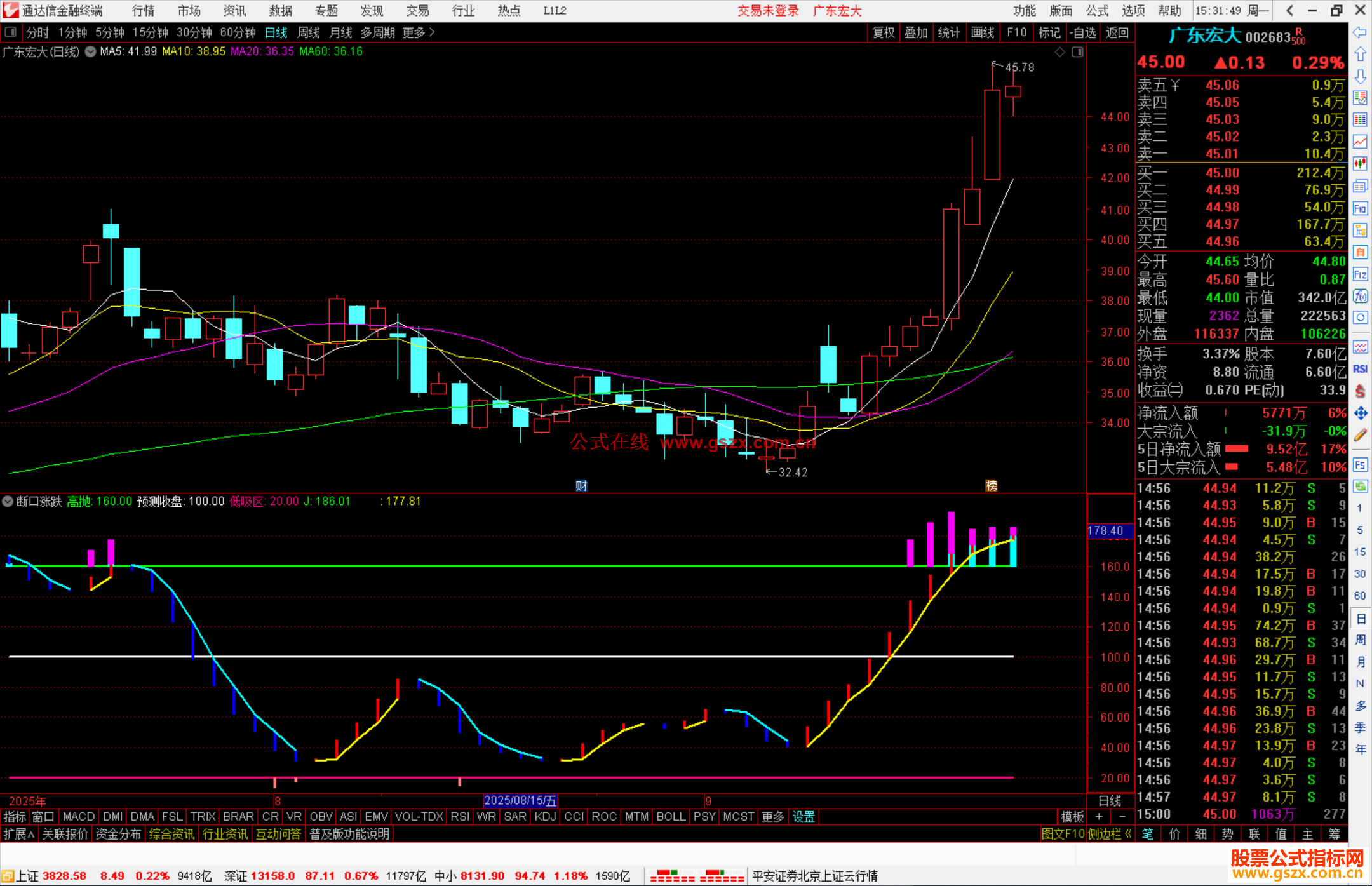Image resolution: width=1372 pixels, height=886 pixels.
Task: Select the MACD indicator tab
Action: click(x=79, y=817)
